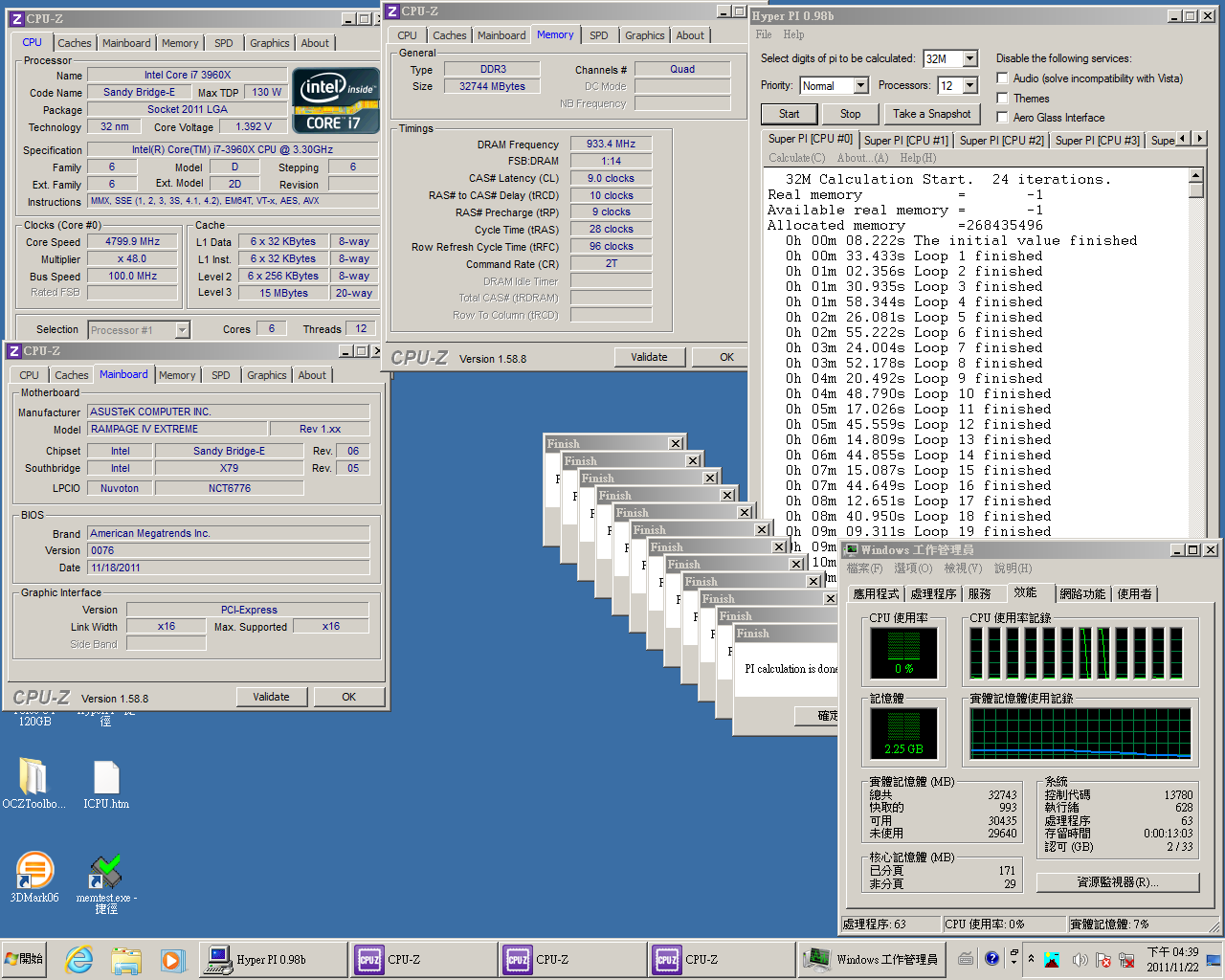
Task: Click the 'PI calculation is done' message
Action: pos(791,669)
